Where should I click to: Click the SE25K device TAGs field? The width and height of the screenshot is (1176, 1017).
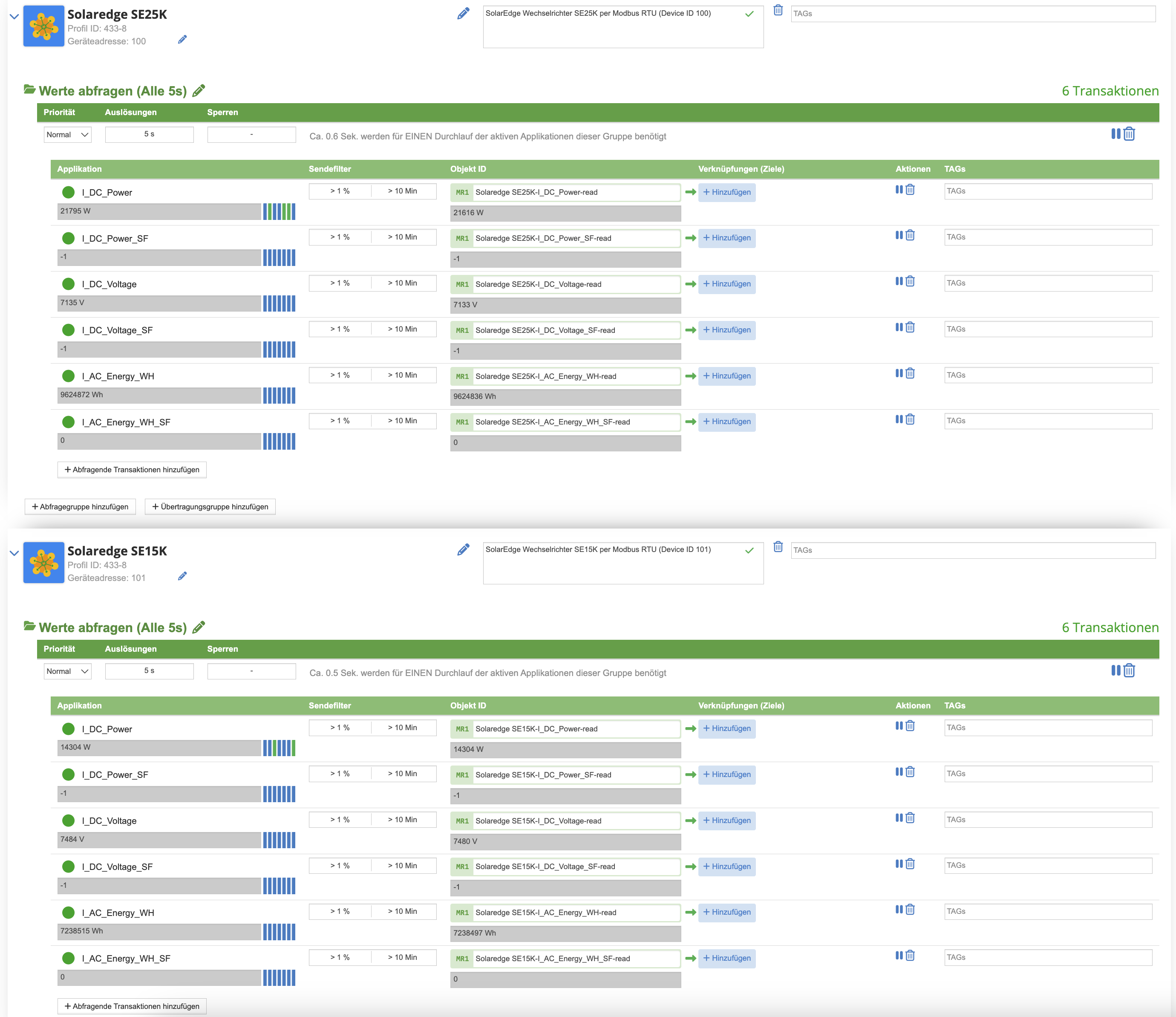[x=973, y=14]
